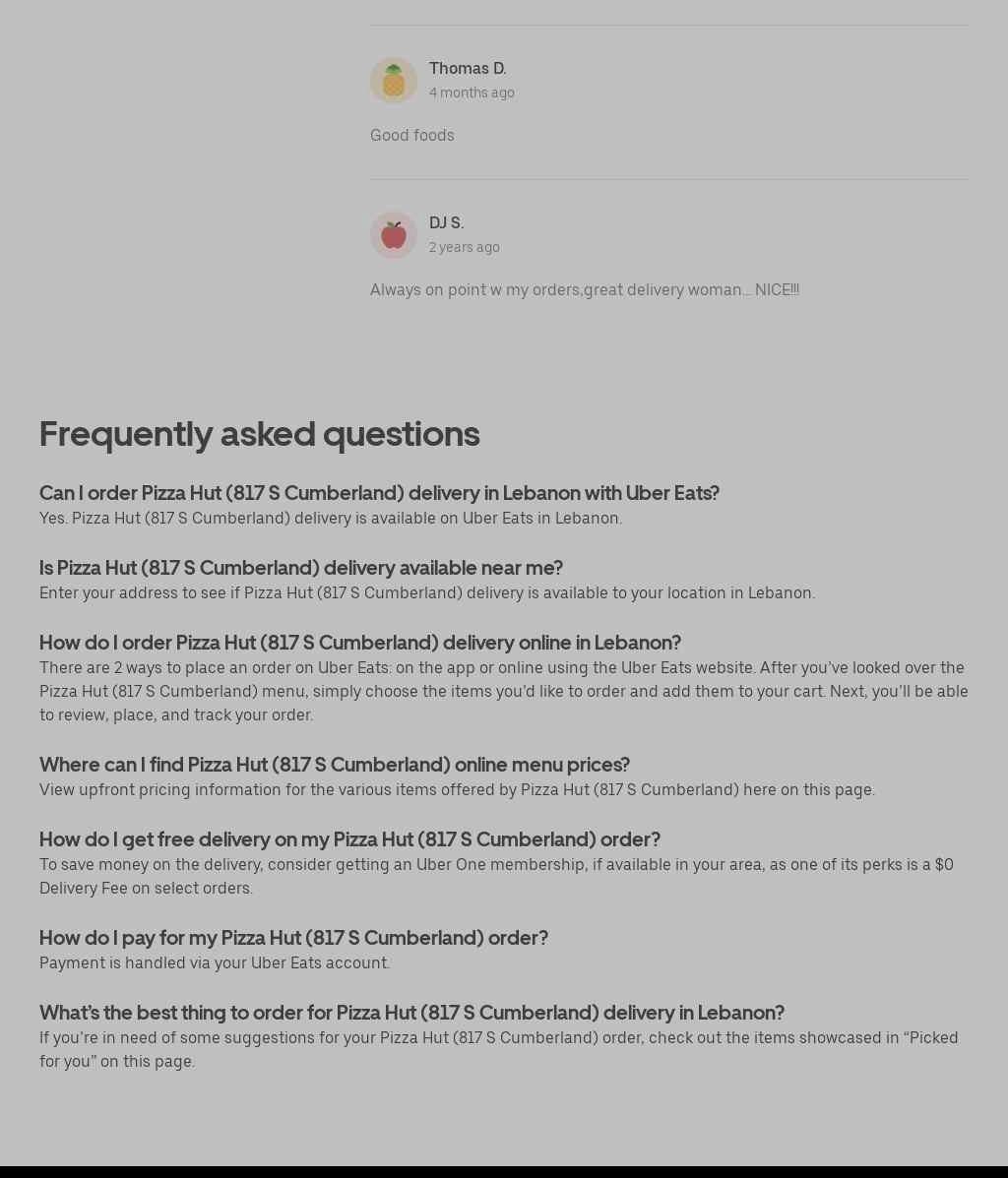1008x1178 pixels.
Task: Click the '4 months ago' review timestamp
Action: click(x=472, y=93)
